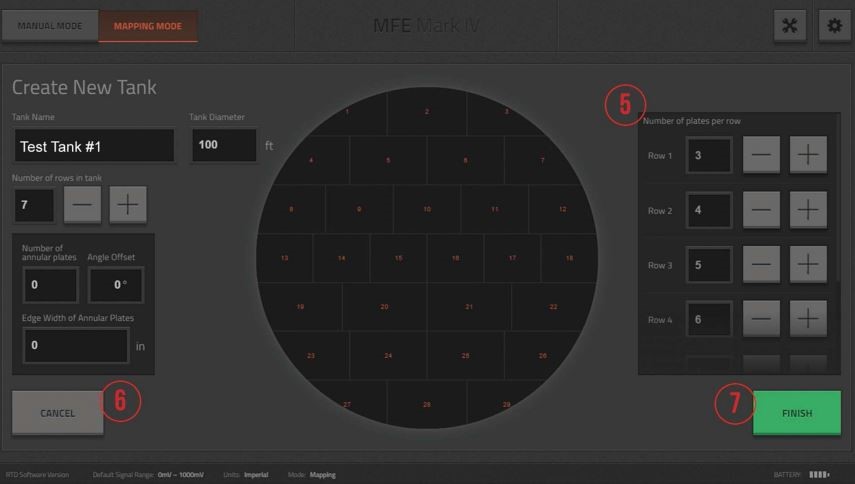Select the Mapping Mode tab

[x=148, y=26]
